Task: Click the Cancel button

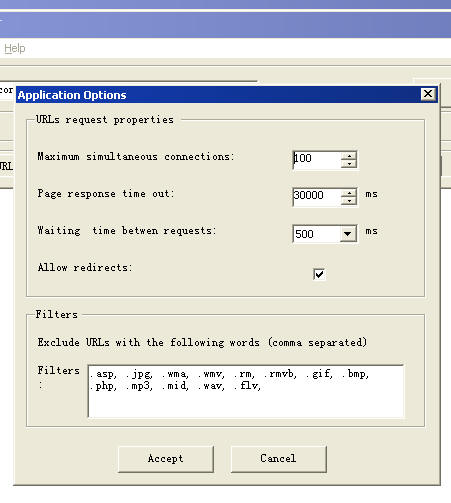Action: pos(278,459)
